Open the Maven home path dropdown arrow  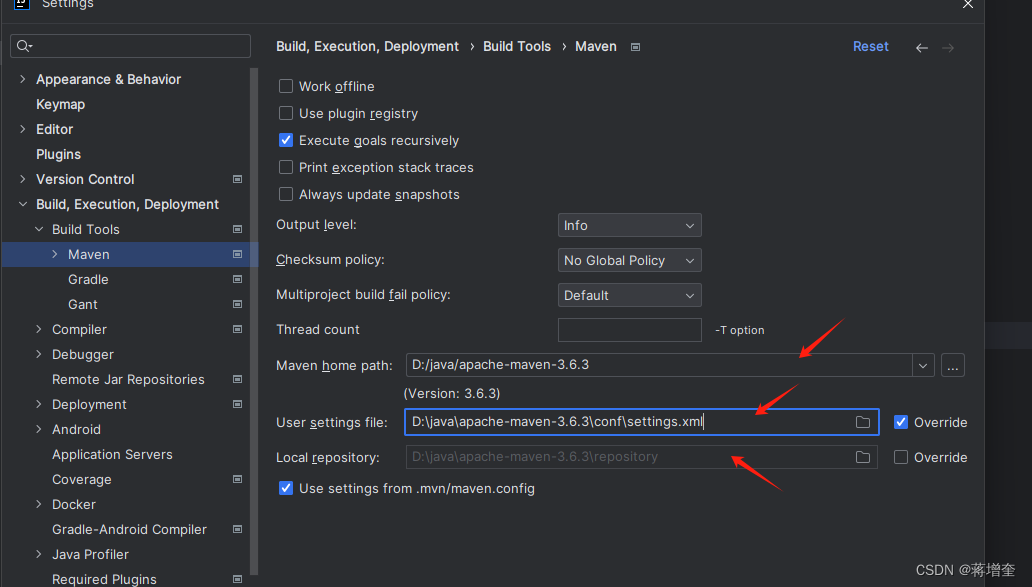click(x=923, y=365)
